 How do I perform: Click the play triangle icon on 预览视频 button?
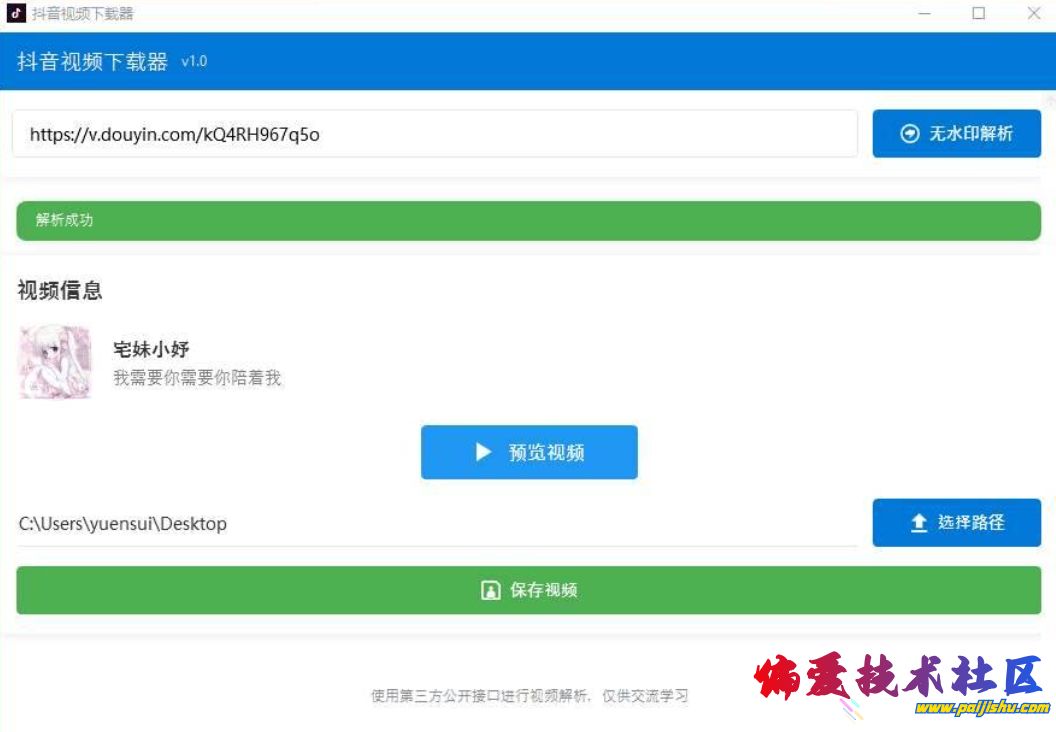click(x=484, y=451)
